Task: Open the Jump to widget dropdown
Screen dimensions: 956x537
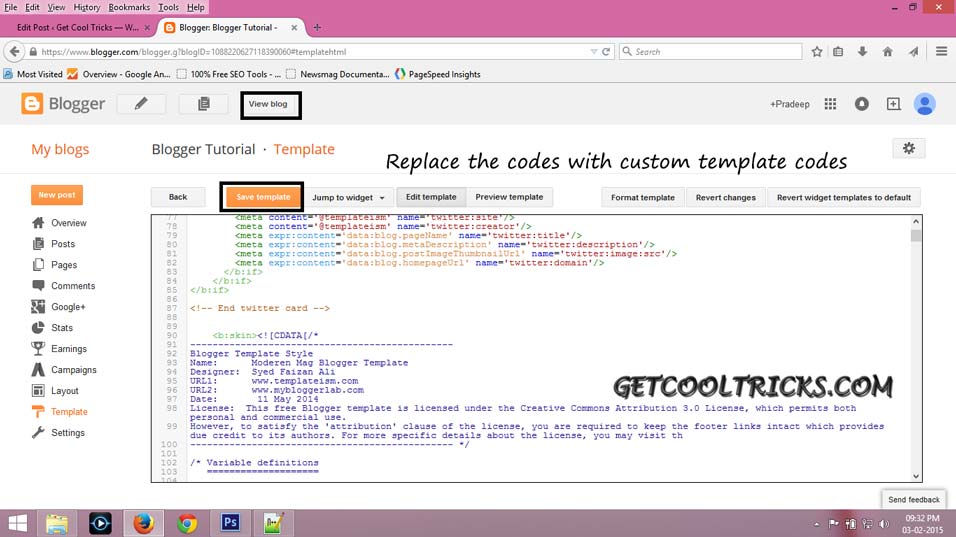Action: click(348, 197)
